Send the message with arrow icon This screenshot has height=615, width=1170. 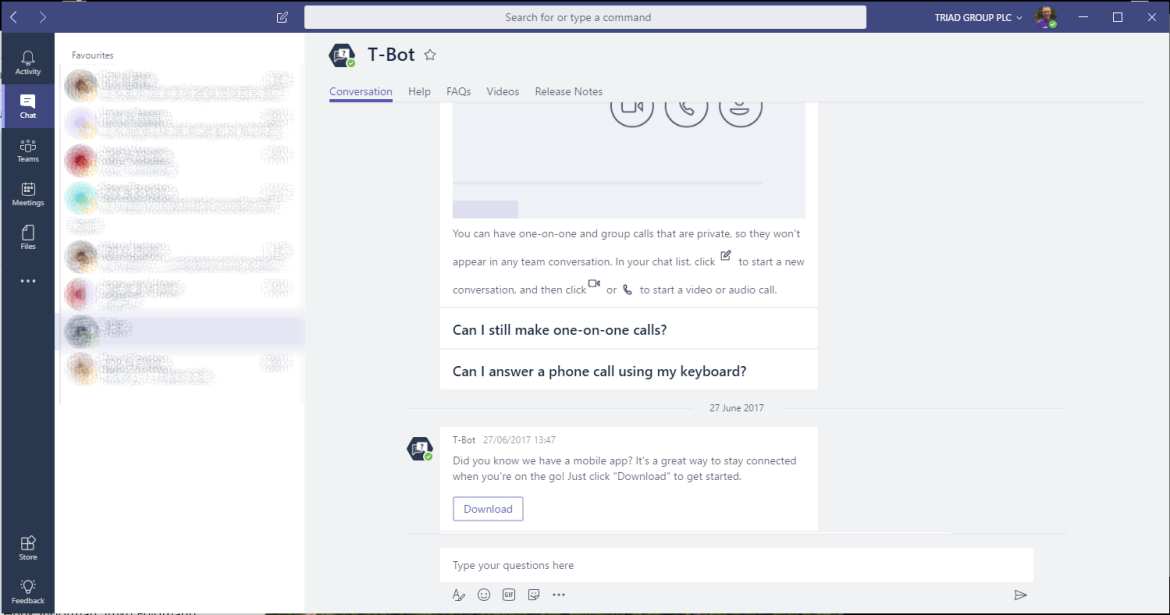click(1020, 595)
